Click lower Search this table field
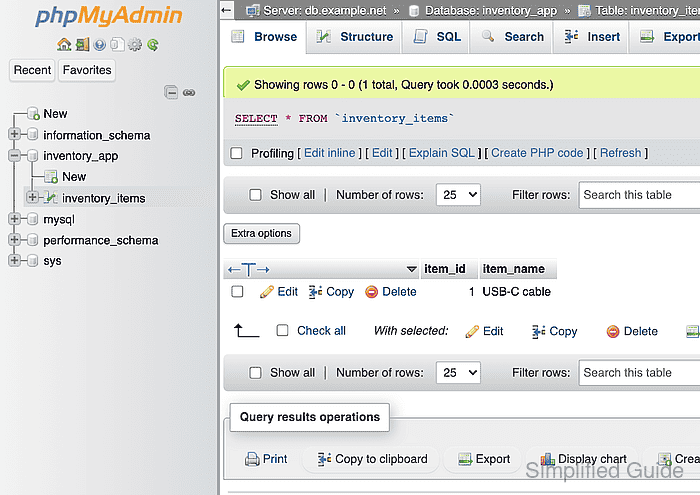Viewport: 700px width, 495px height. pyautogui.click(x=639, y=373)
